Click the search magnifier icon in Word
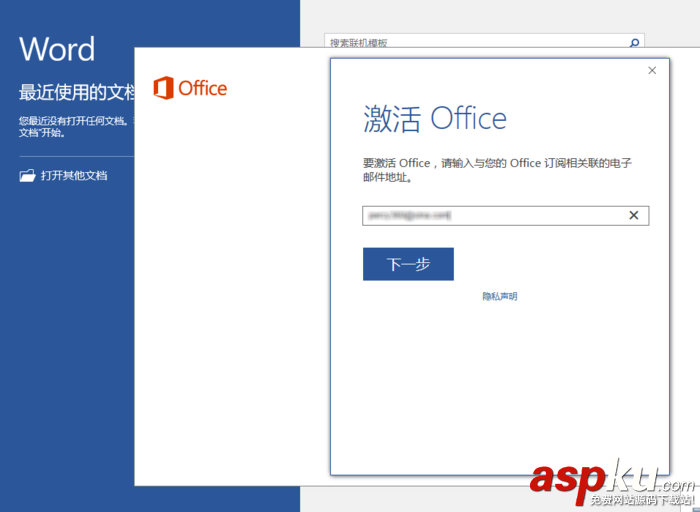 click(x=634, y=42)
